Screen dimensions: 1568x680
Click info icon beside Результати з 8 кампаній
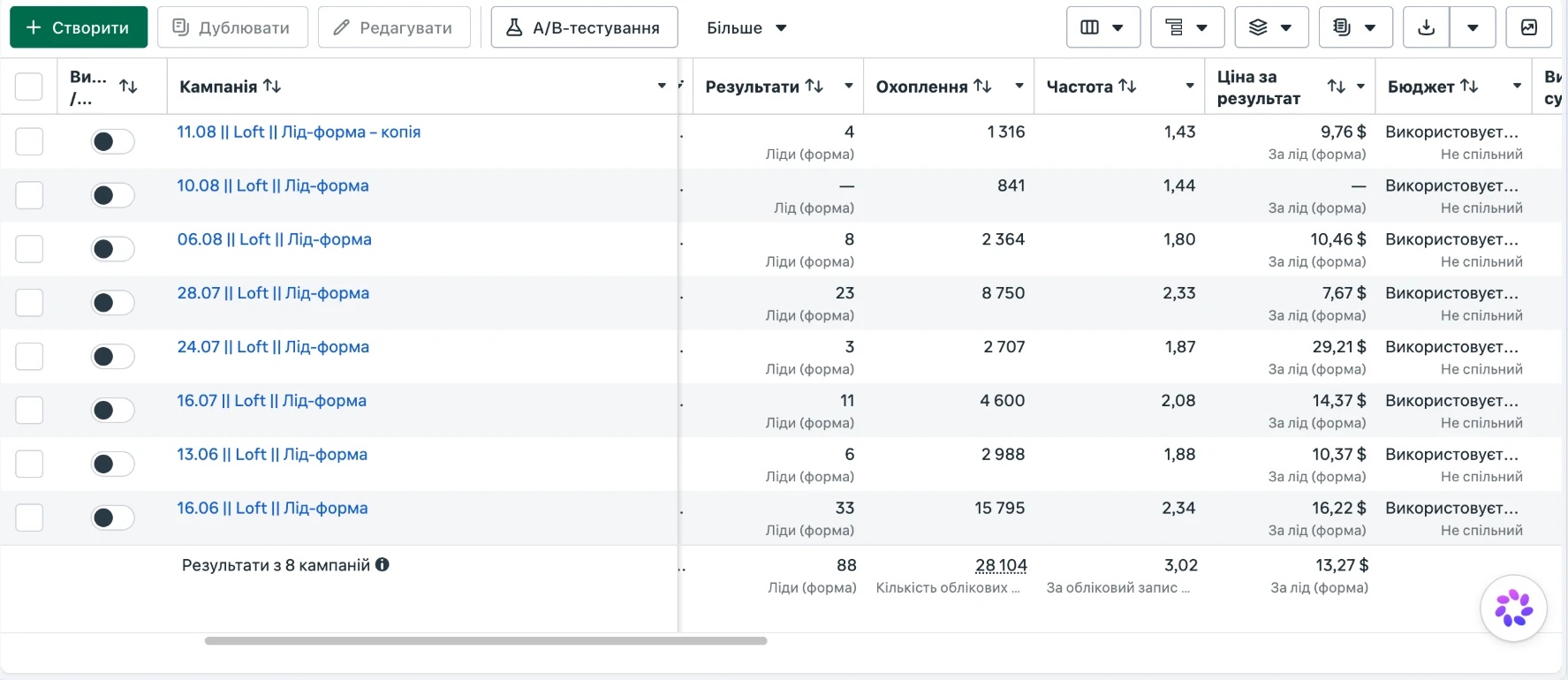click(383, 564)
